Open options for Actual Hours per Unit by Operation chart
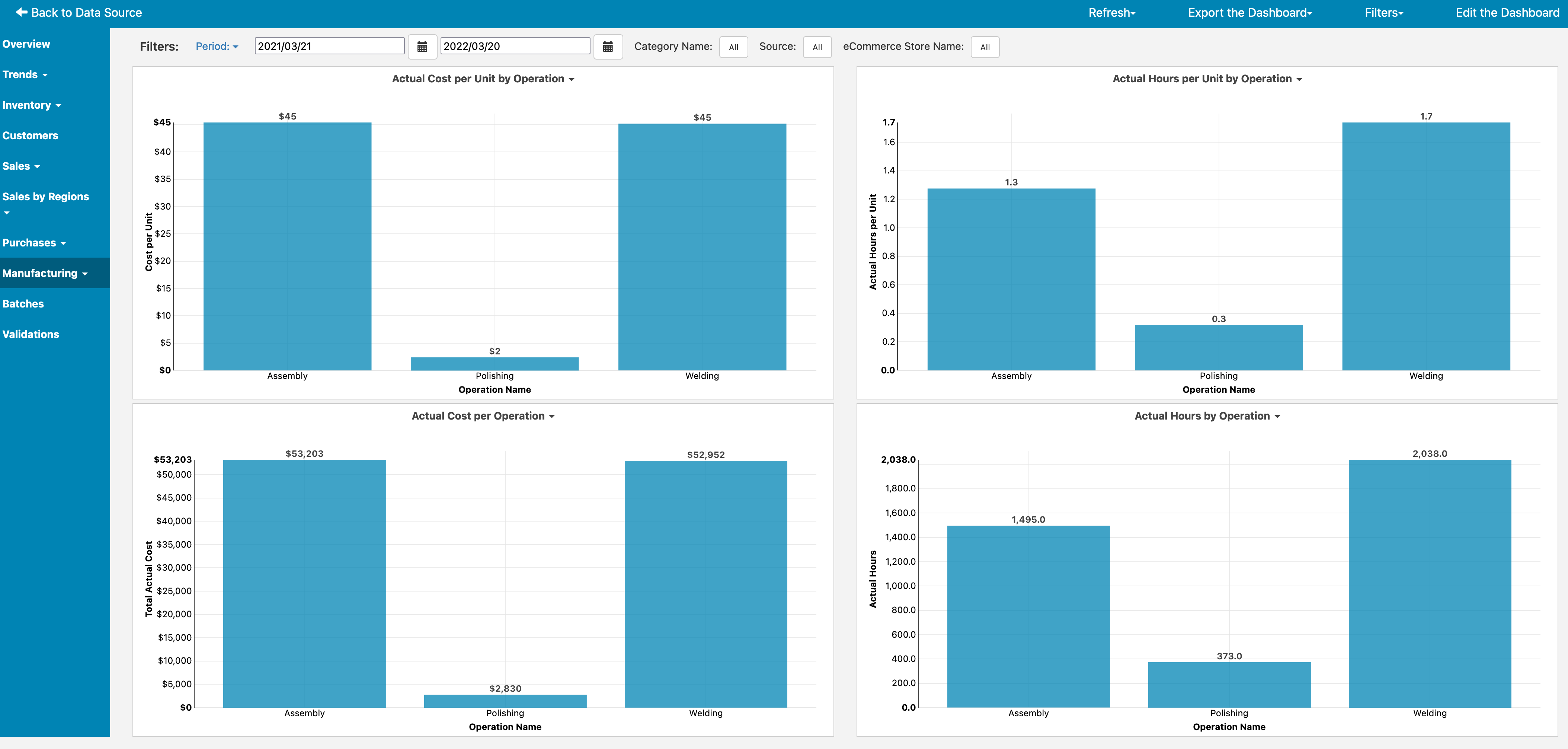Viewport: 1568px width, 749px height. point(1300,79)
